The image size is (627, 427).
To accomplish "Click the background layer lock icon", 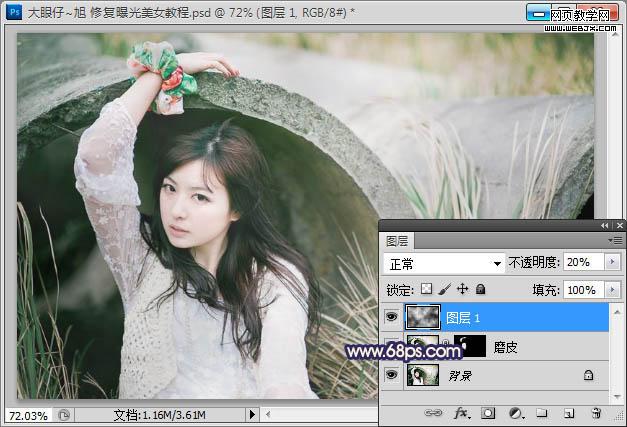I will tap(588, 375).
